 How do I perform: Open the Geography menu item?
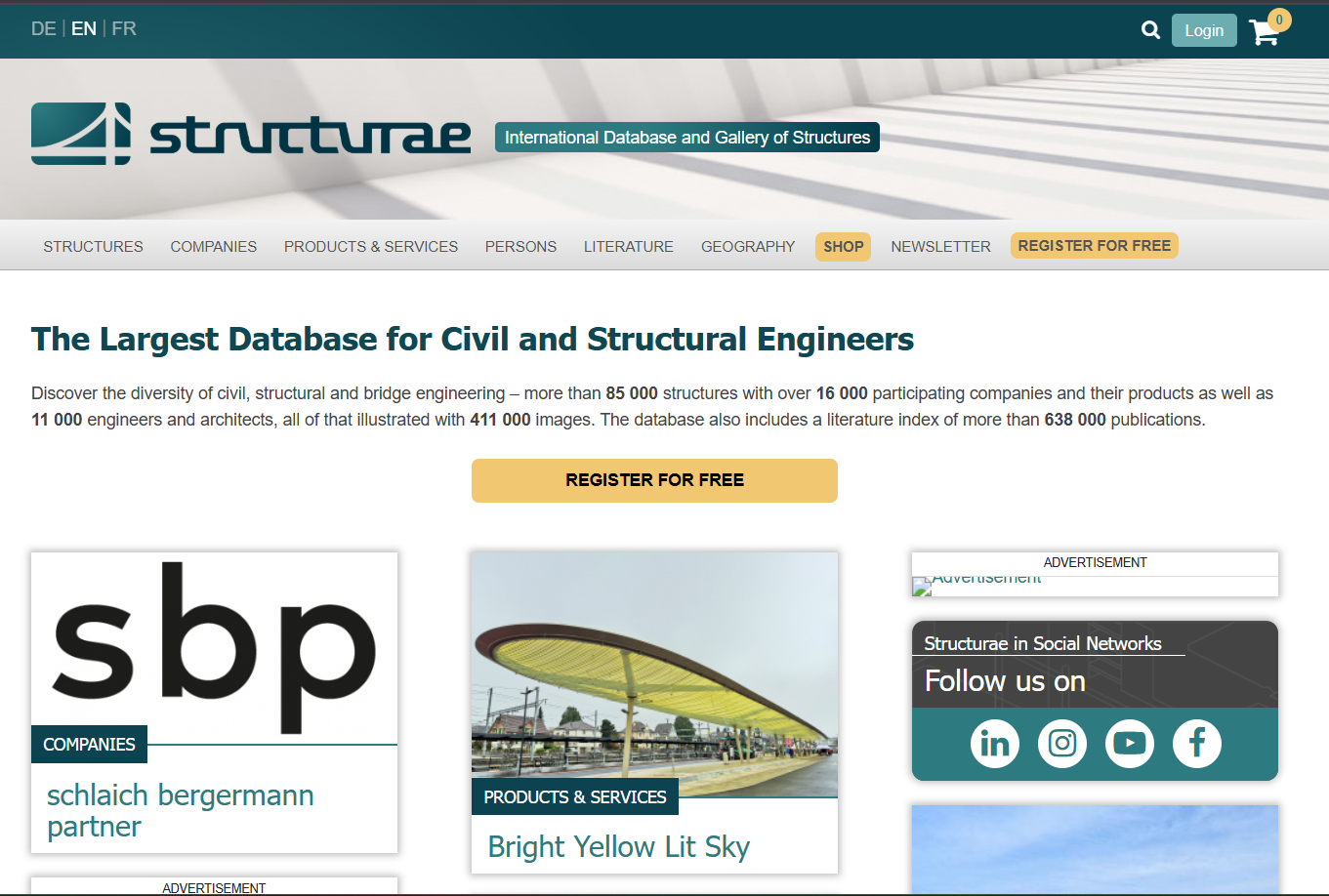(747, 247)
